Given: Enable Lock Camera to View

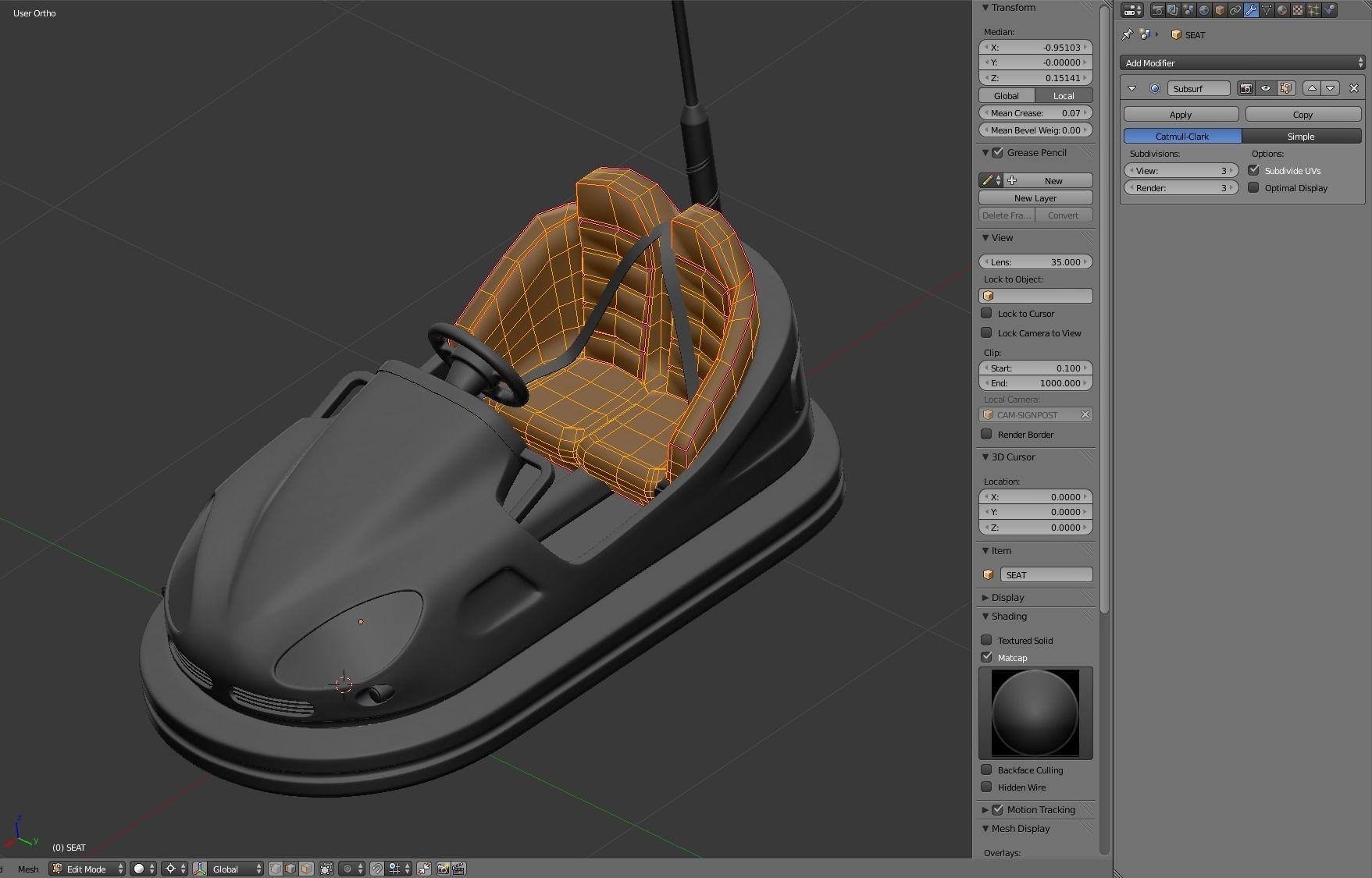Looking at the screenshot, I should click(986, 332).
